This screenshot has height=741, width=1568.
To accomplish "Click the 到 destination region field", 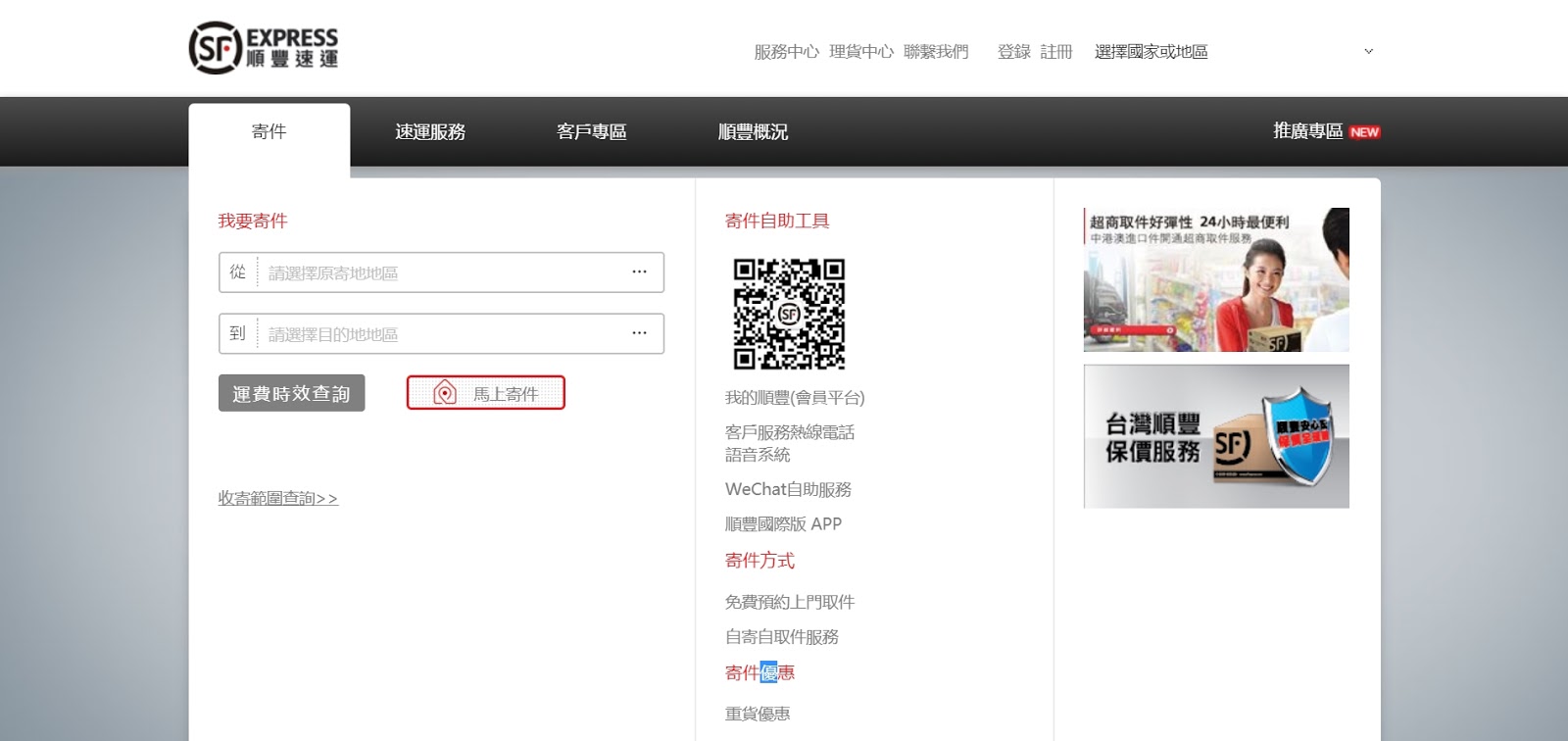I will [441, 333].
